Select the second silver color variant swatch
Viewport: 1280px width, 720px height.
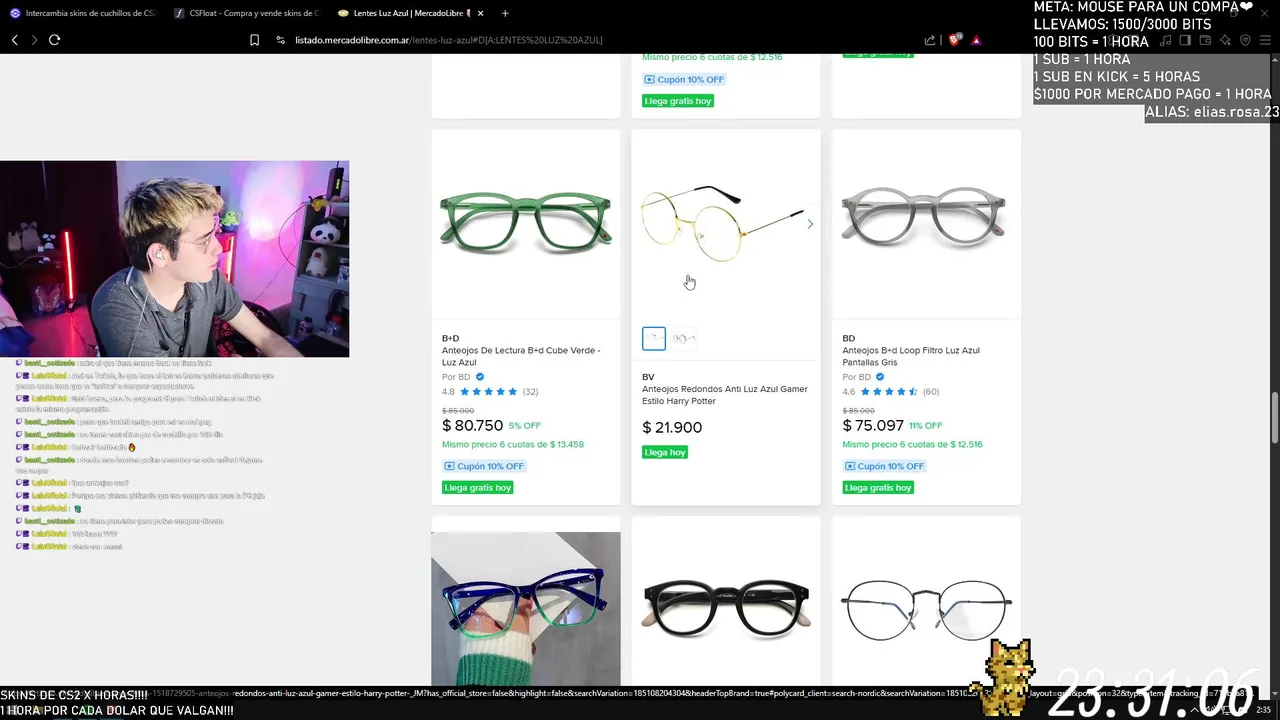[684, 339]
